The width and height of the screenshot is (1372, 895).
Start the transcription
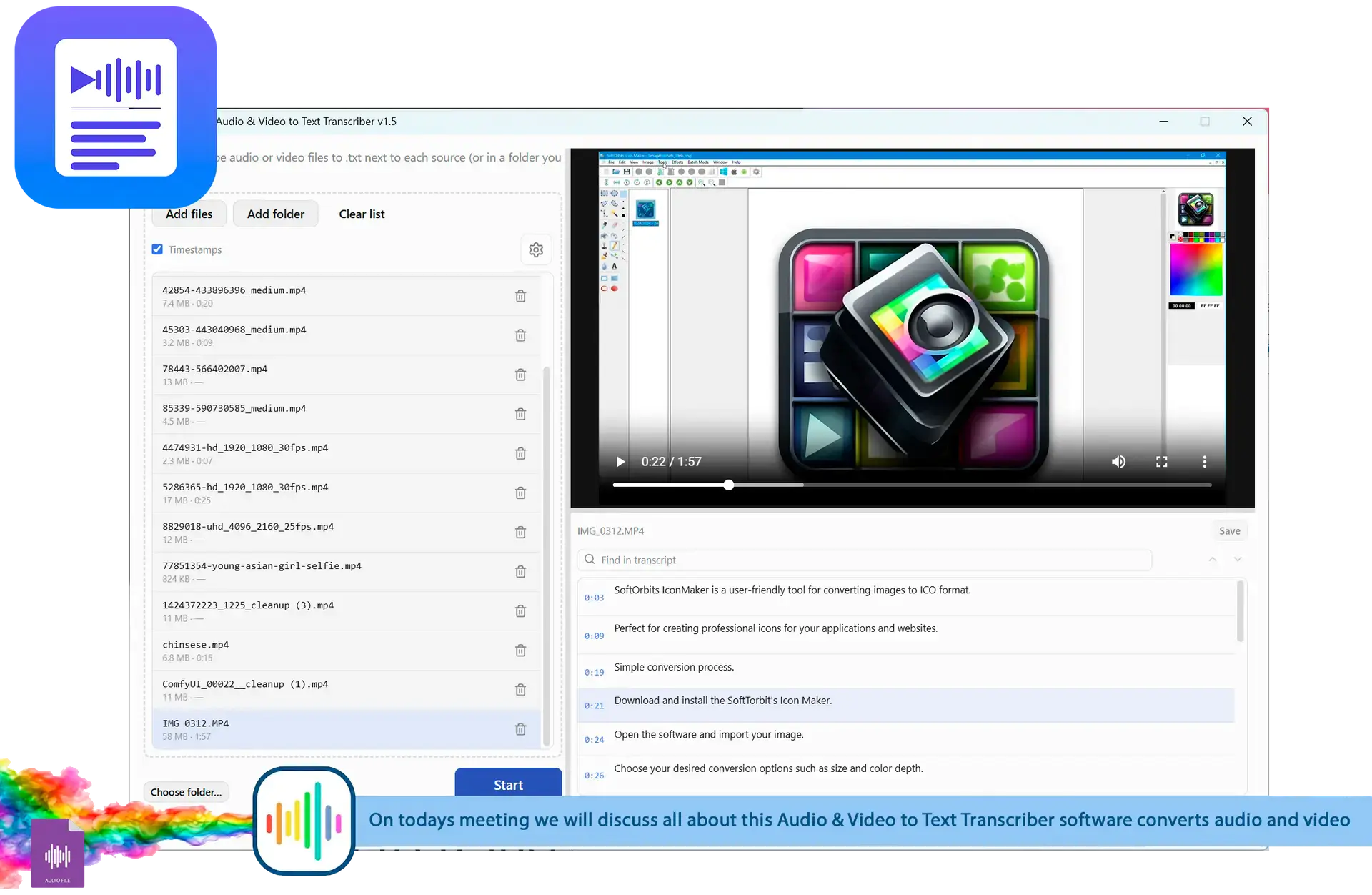[508, 783]
